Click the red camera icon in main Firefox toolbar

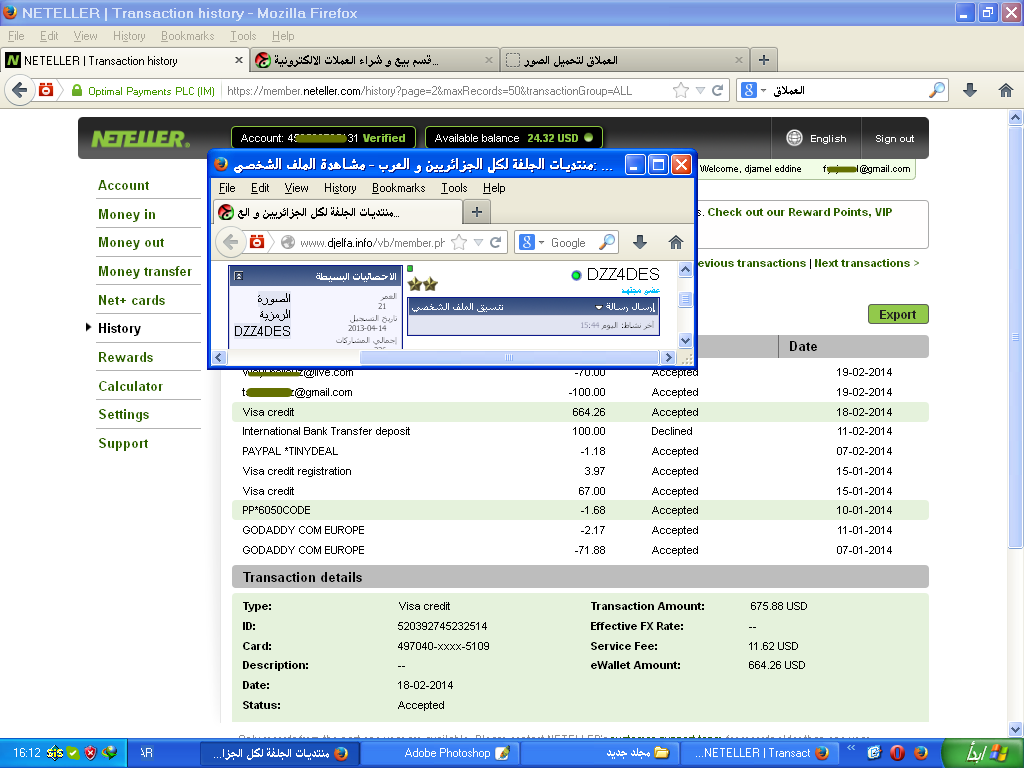[x=46, y=89]
